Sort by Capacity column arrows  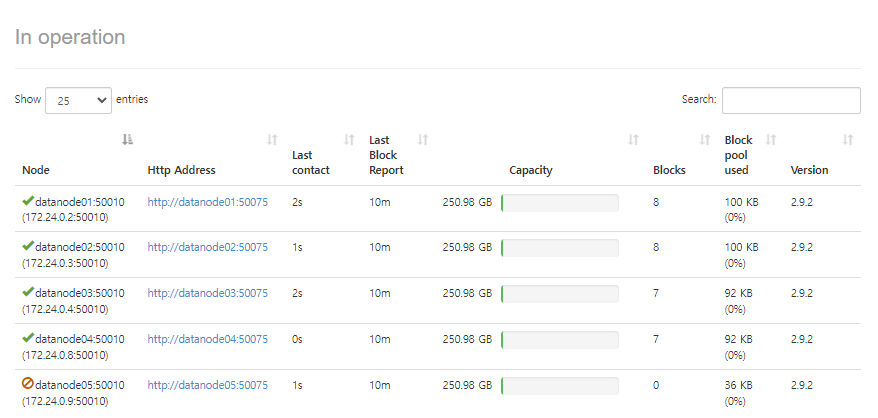pos(633,140)
